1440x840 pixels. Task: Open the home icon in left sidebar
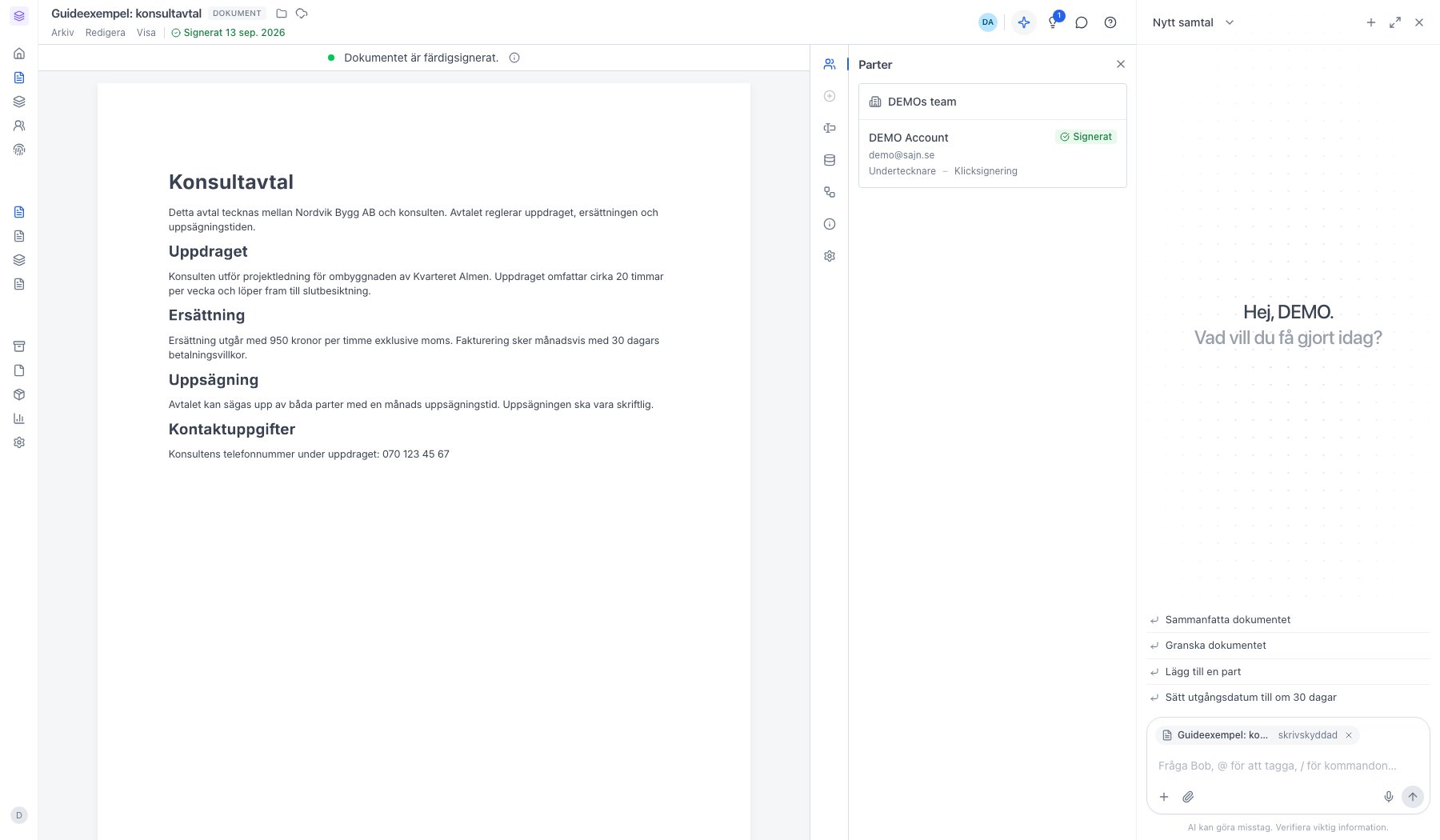point(19,54)
